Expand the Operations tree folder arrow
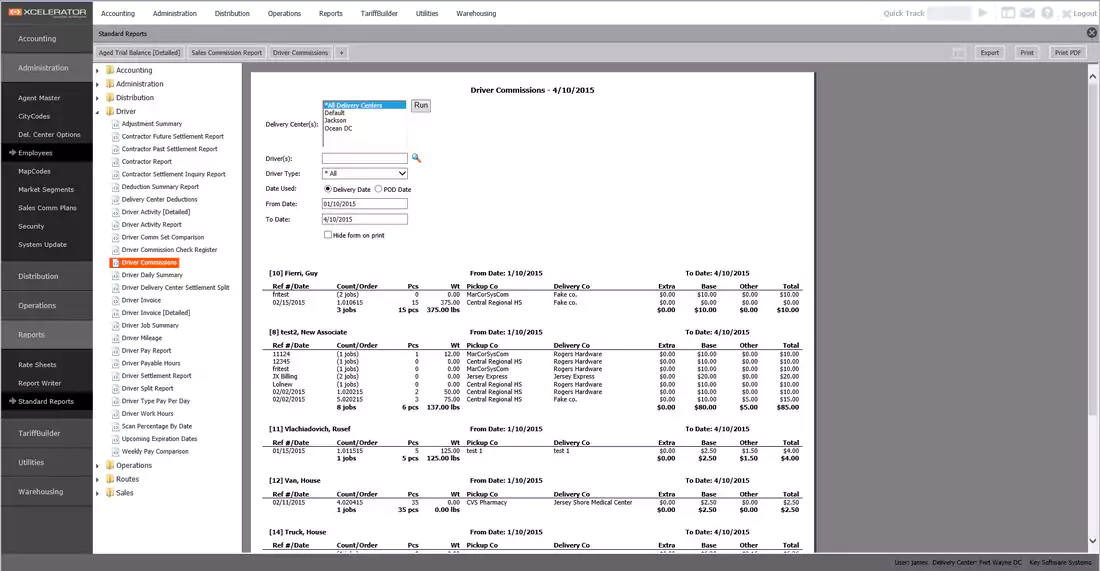The height and width of the screenshot is (571, 1100). 98,466
